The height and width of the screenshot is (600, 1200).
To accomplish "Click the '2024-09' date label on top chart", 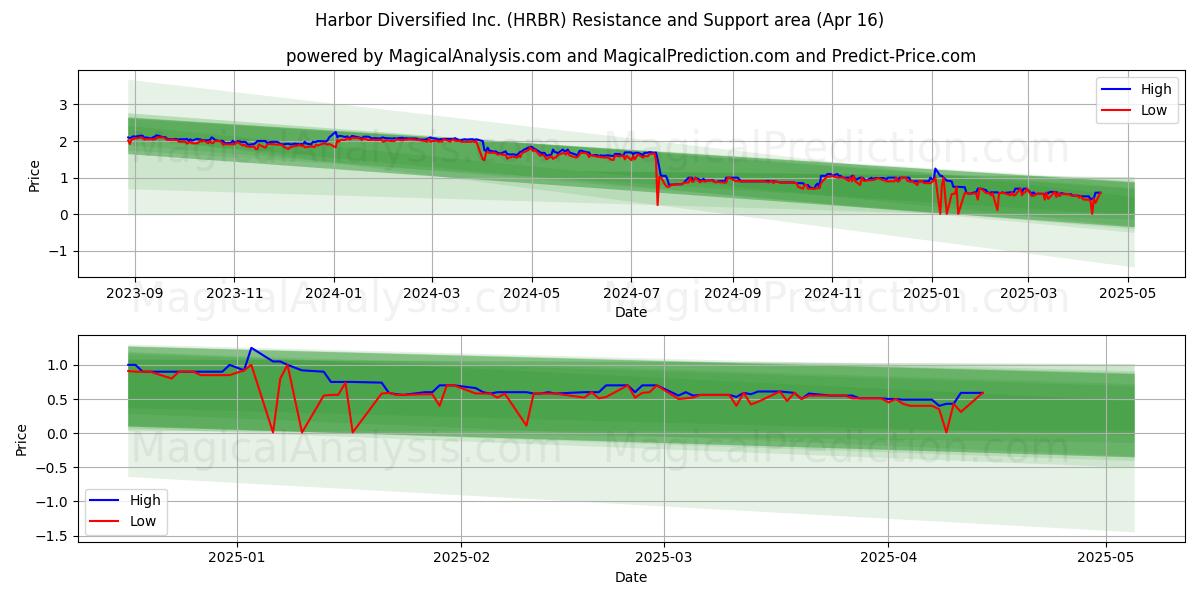I will [733, 294].
